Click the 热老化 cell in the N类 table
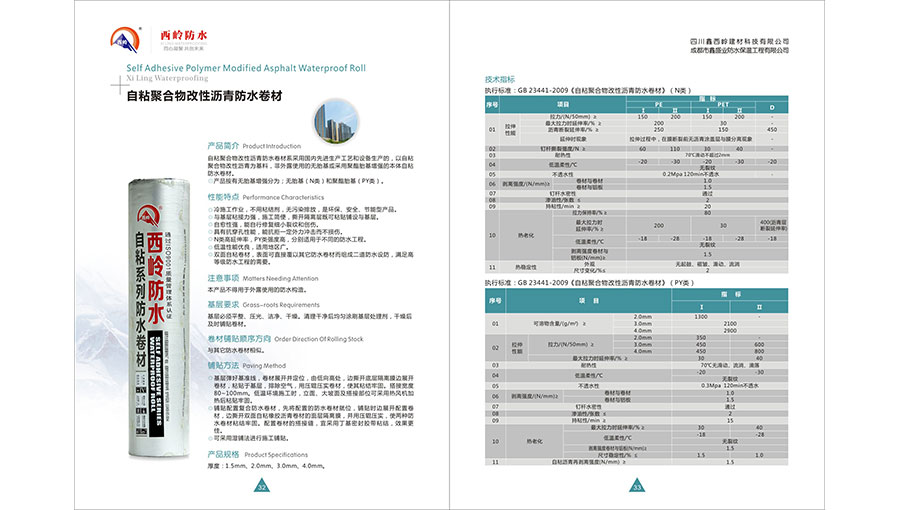This screenshot has width=900, height=510. point(526,235)
